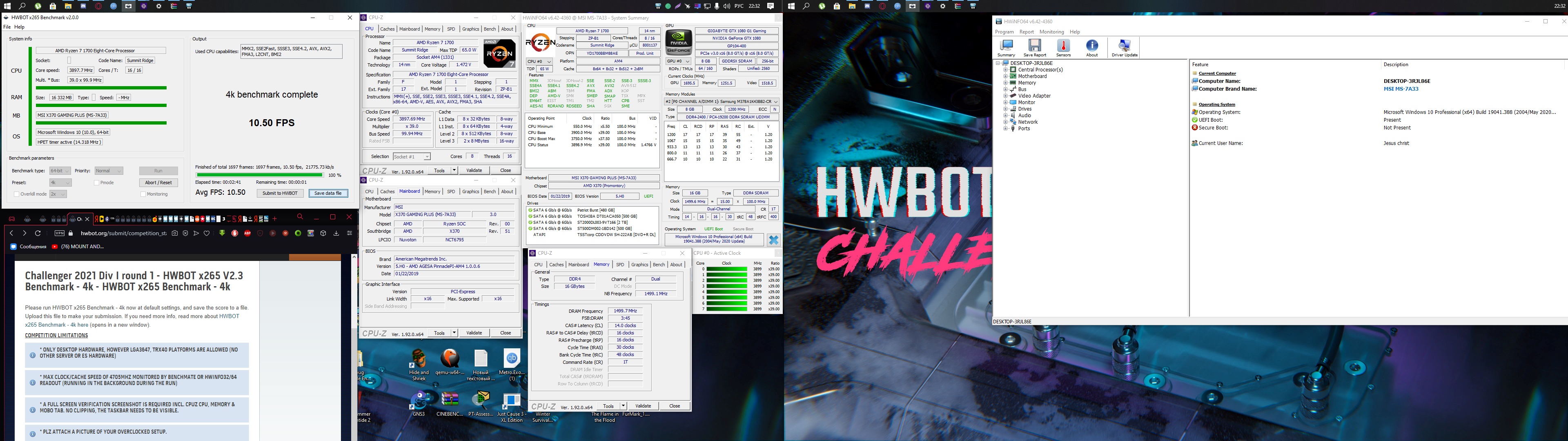
Task: Switch to Caches tab in top CPU-Z window
Action: [x=387, y=29]
